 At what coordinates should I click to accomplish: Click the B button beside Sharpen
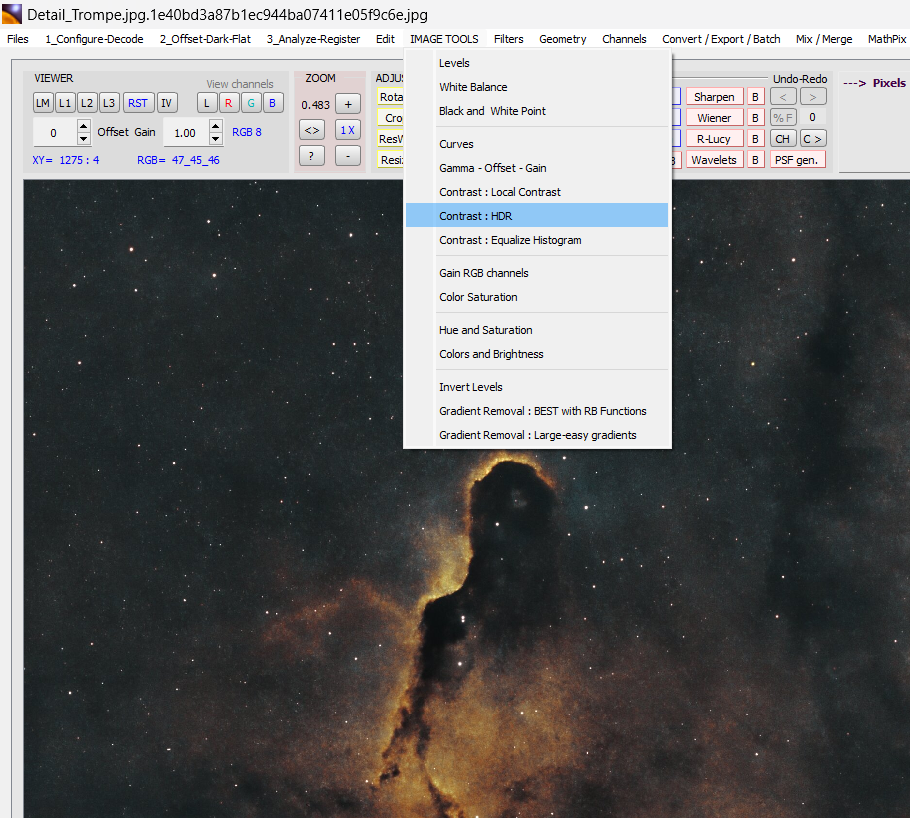(756, 97)
